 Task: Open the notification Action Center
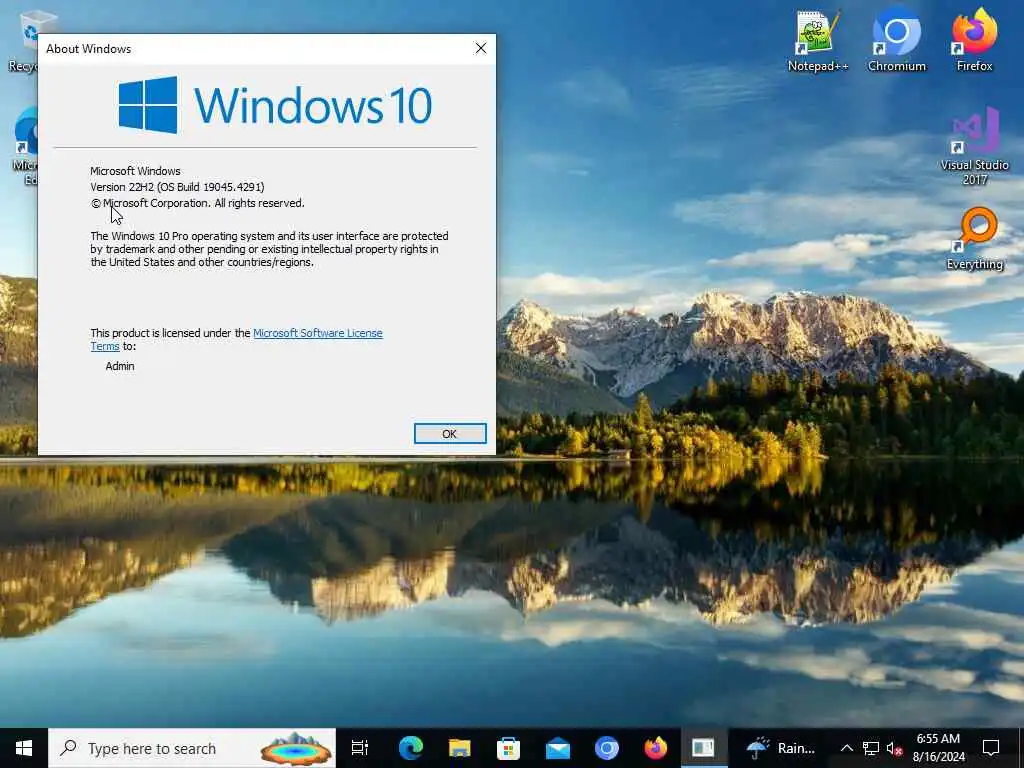point(991,748)
